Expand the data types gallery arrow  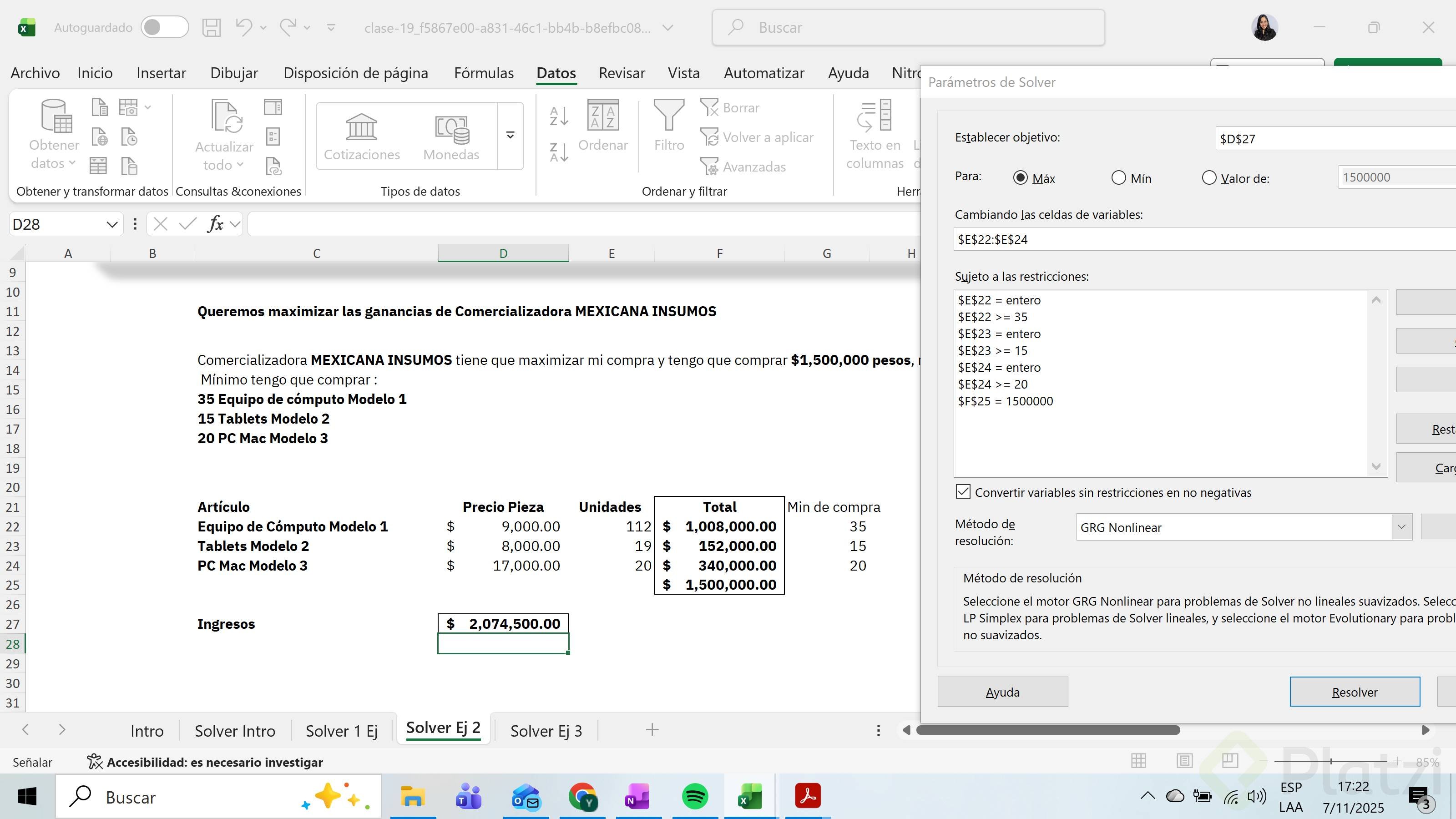(510, 136)
